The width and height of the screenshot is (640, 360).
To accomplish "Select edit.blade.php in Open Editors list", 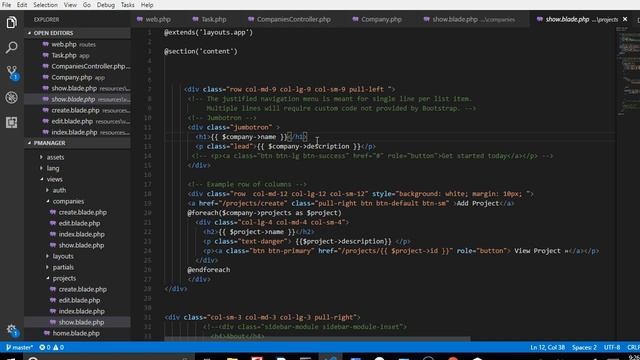I will [77, 121].
